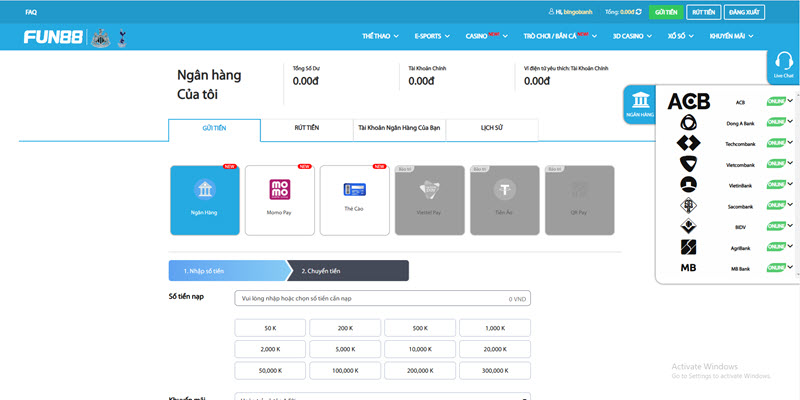Refresh the total balance icon

(x=638, y=12)
